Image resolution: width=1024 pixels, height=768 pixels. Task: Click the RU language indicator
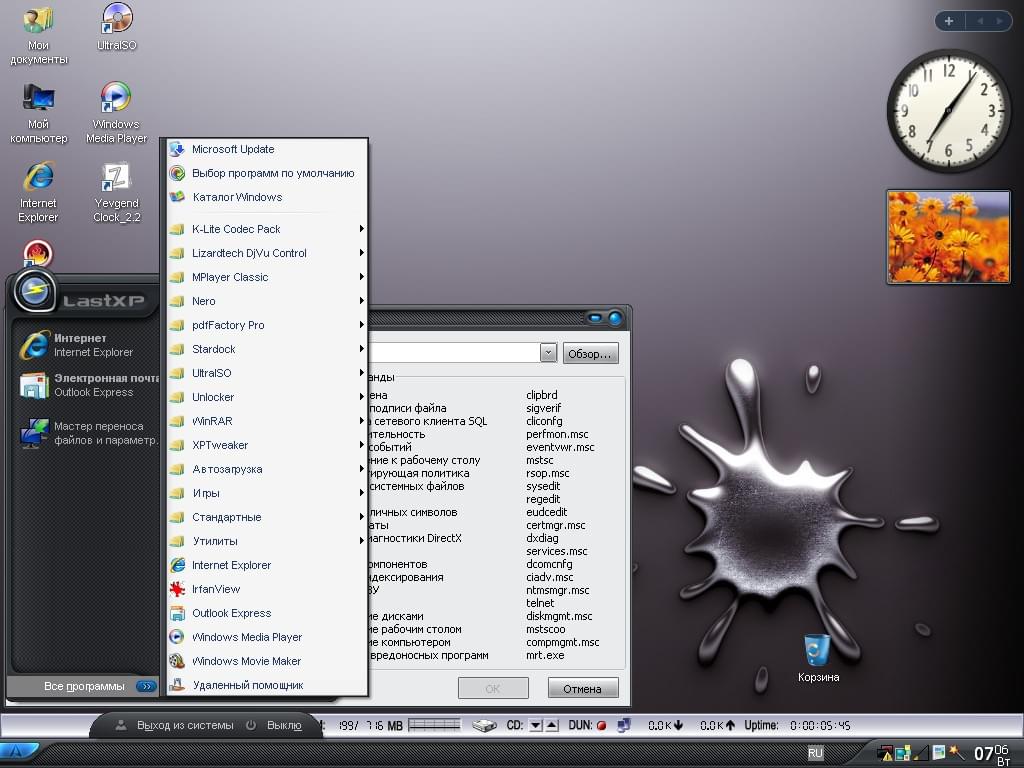[x=815, y=753]
